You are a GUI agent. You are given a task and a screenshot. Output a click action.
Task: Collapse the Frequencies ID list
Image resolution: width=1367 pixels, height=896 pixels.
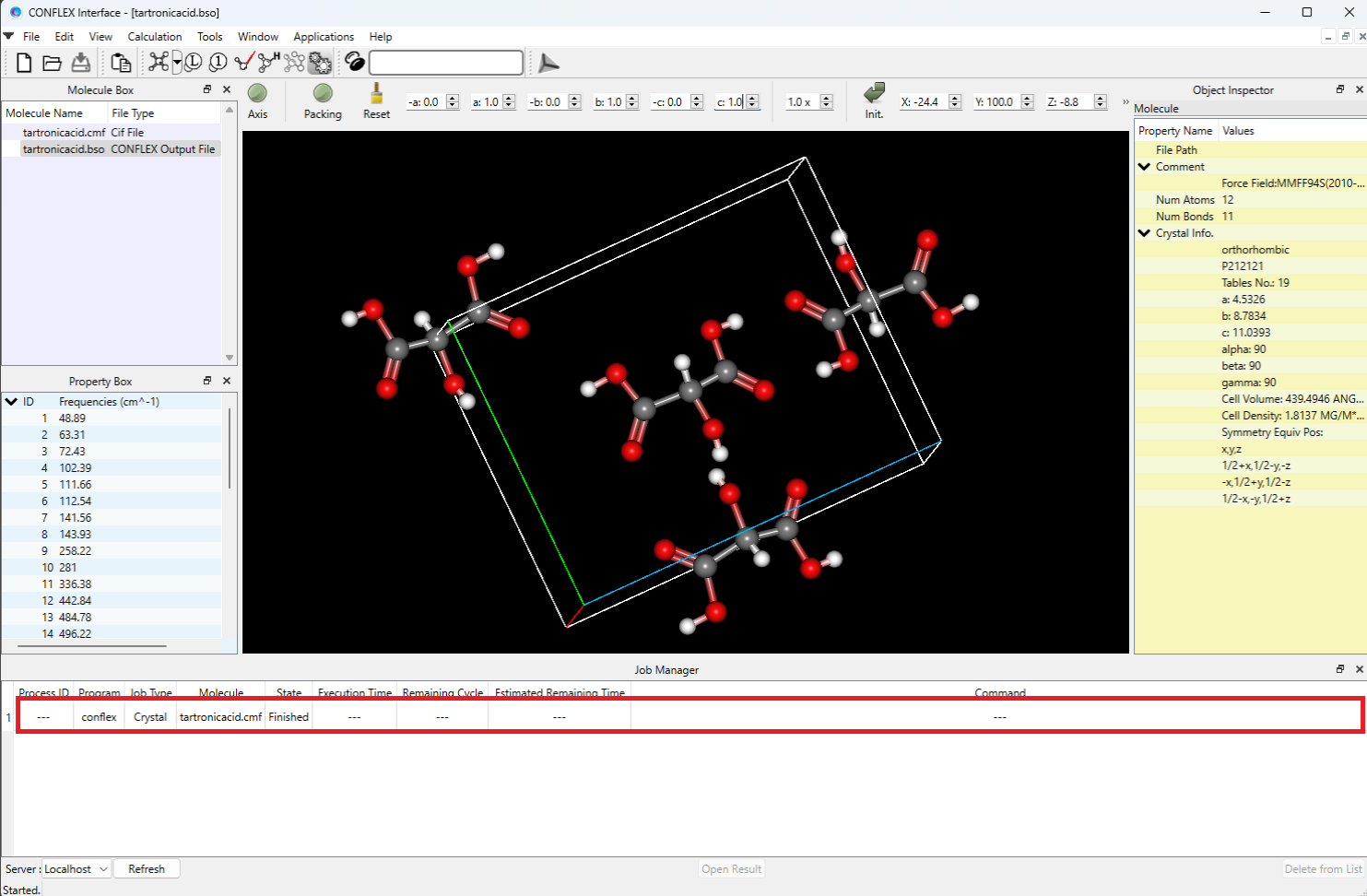pyautogui.click(x=11, y=402)
